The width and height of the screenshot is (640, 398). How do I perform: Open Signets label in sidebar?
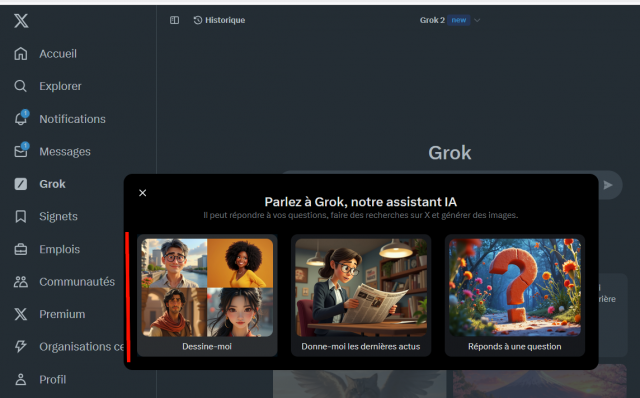58,216
